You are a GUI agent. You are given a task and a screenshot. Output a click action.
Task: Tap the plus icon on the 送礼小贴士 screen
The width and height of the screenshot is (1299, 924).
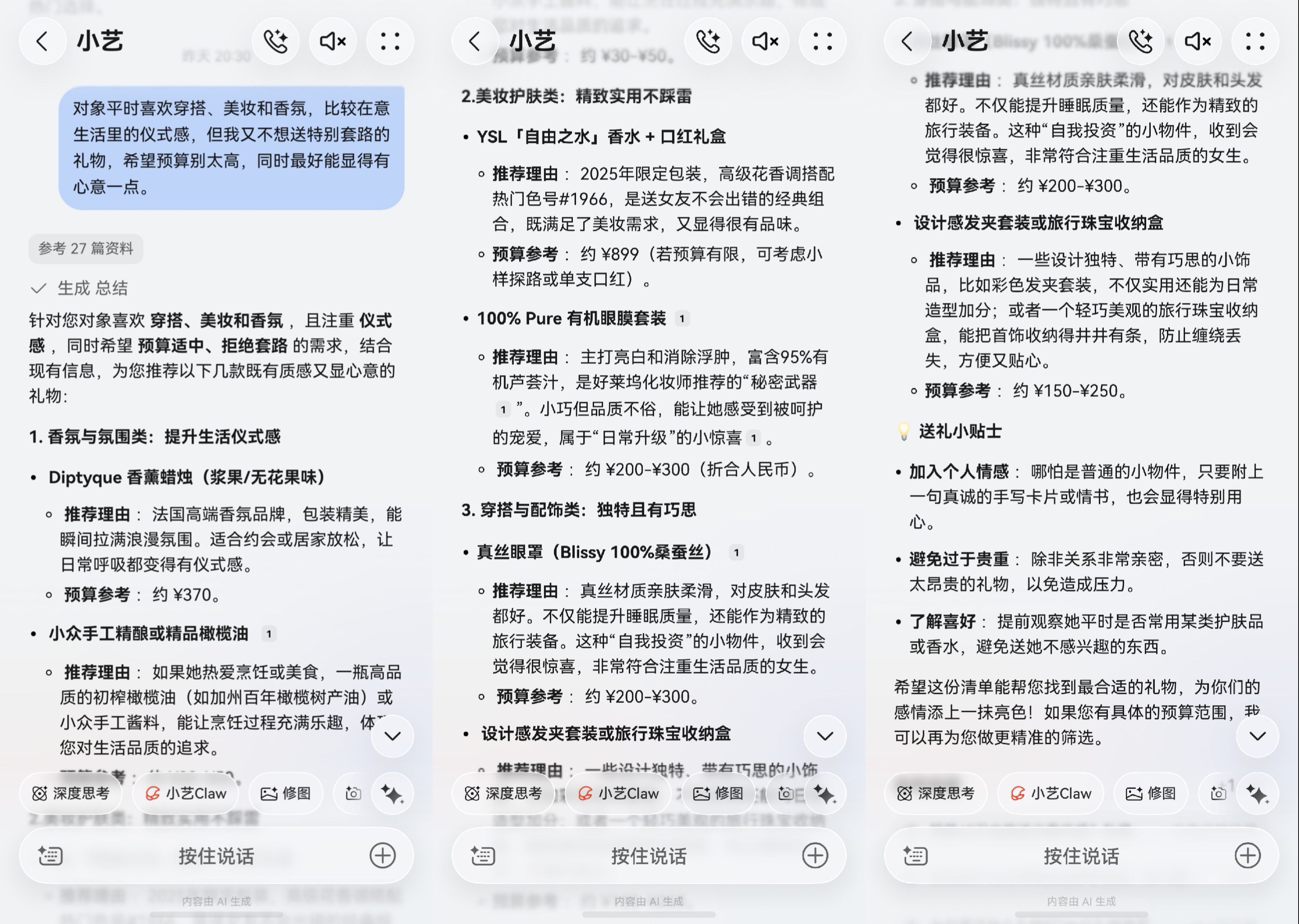click(x=1247, y=856)
